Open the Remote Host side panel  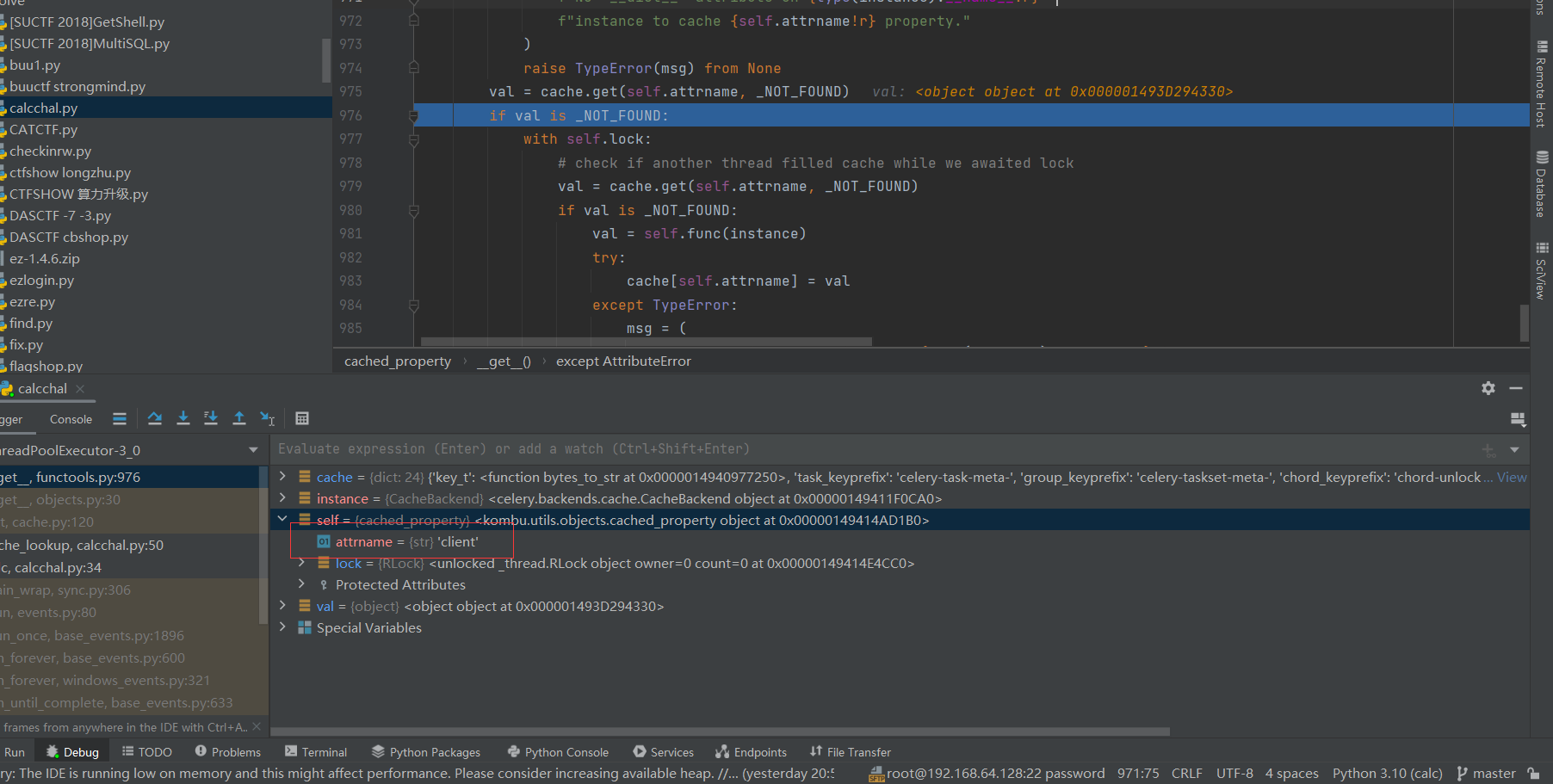click(x=1541, y=84)
